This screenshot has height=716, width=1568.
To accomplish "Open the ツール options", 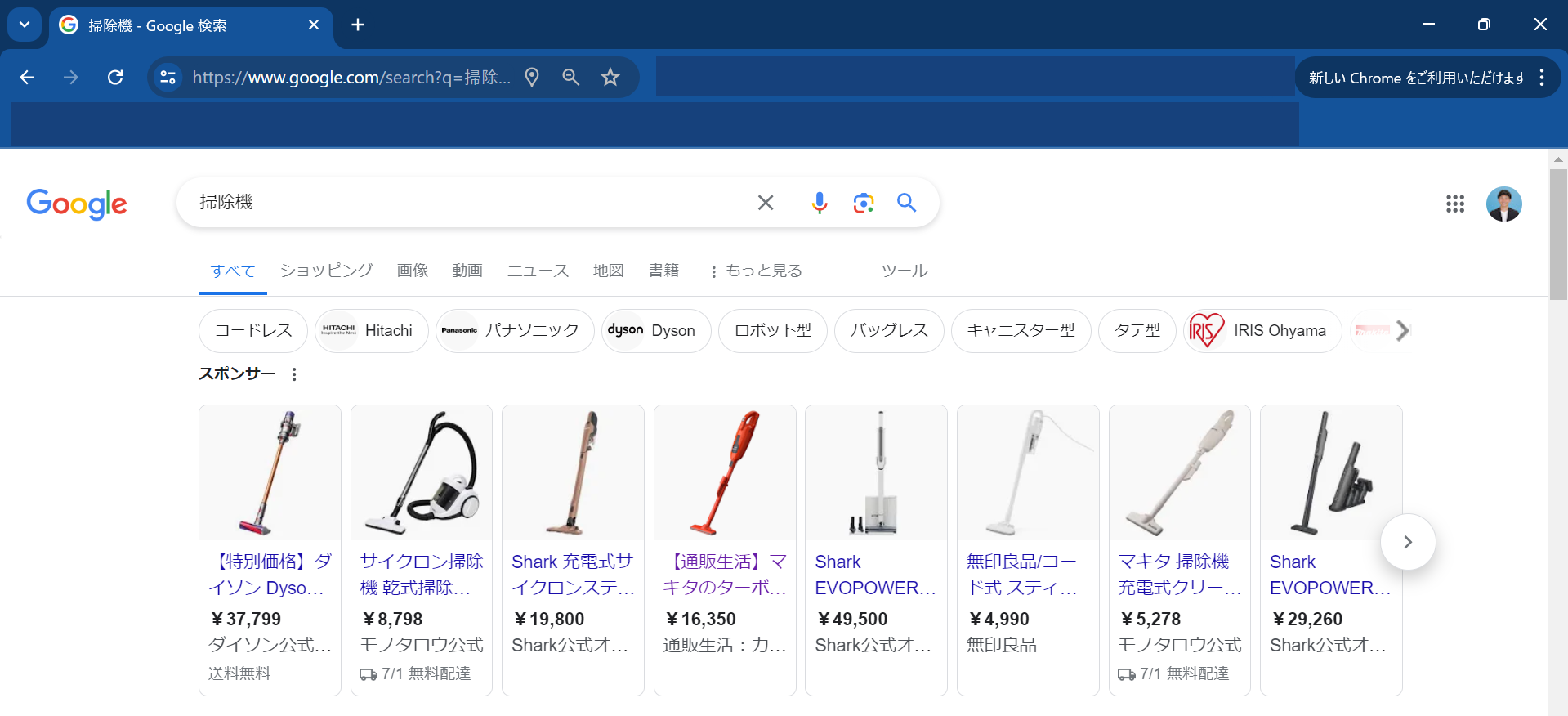I will tap(905, 271).
